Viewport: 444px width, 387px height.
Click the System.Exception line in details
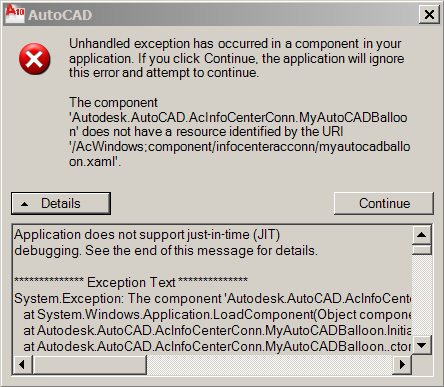[212, 298]
